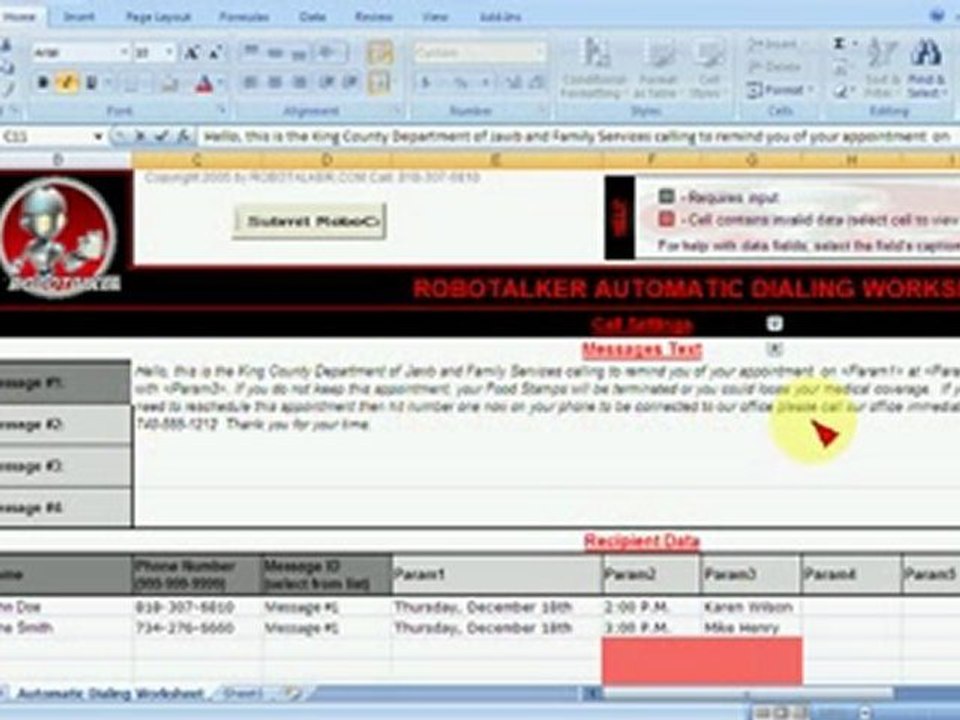
Task: Click the Bottom Align icon
Action: [299, 53]
